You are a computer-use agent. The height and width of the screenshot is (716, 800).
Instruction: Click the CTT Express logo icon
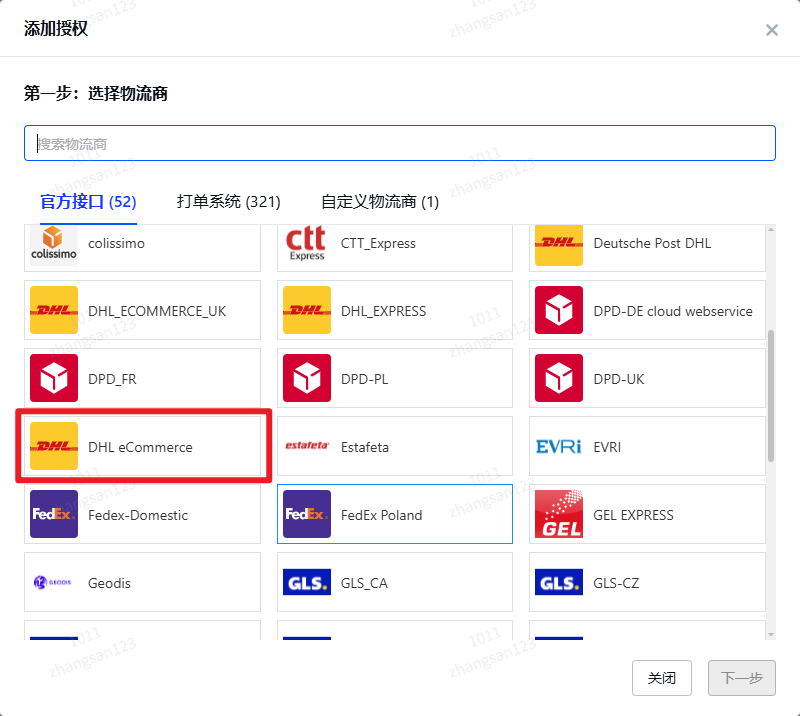point(306,244)
